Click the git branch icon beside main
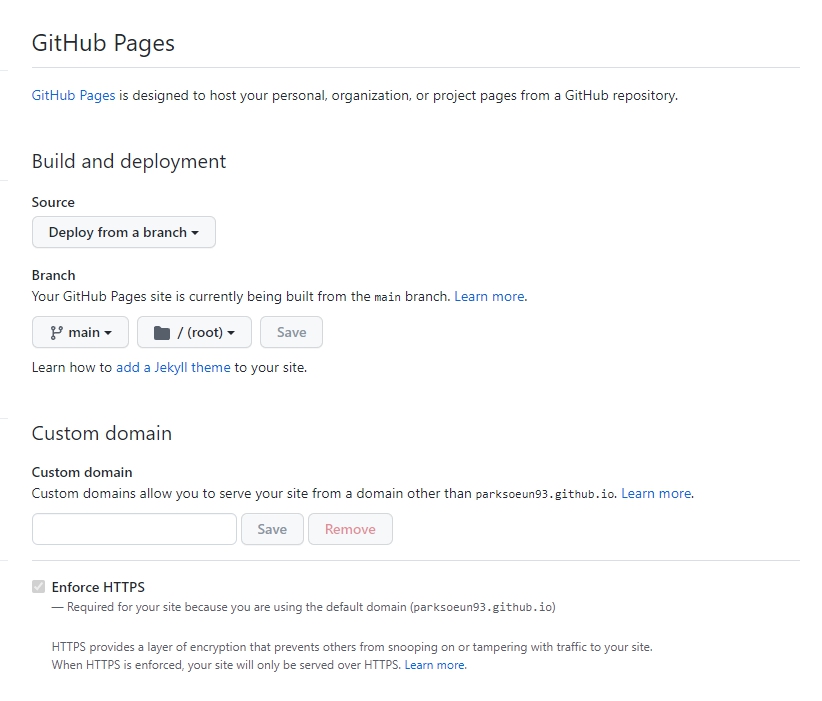822x701 pixels. click(57, 333)
